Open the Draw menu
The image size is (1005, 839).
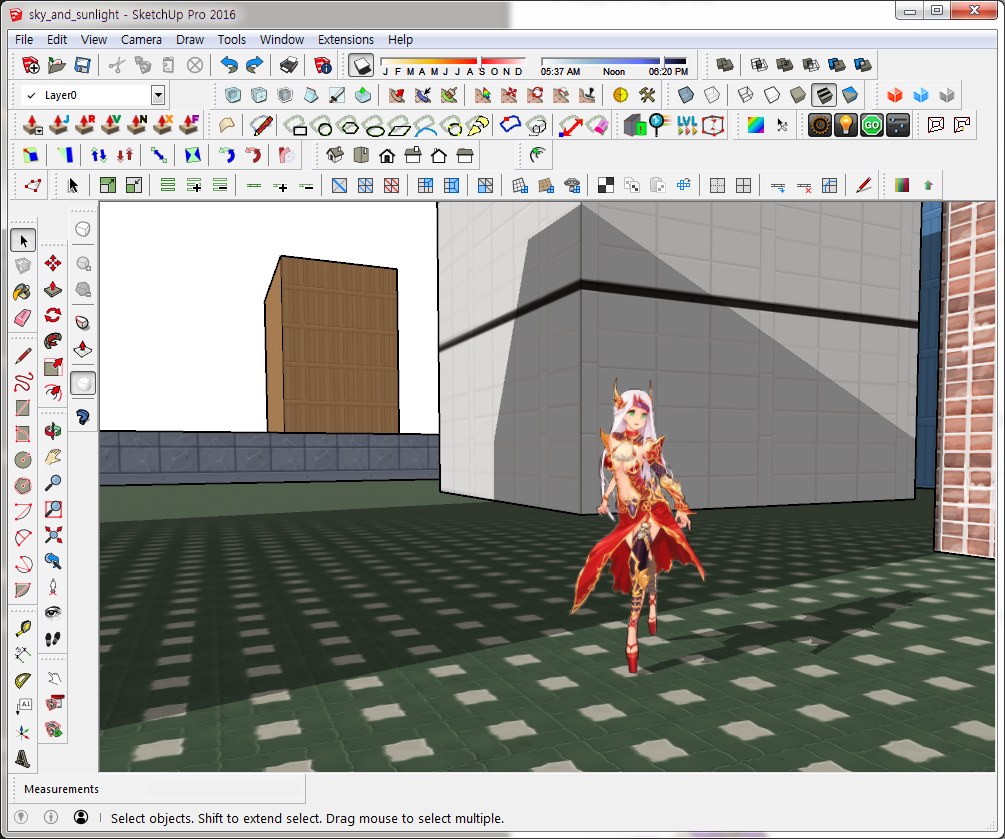(190, 40)
